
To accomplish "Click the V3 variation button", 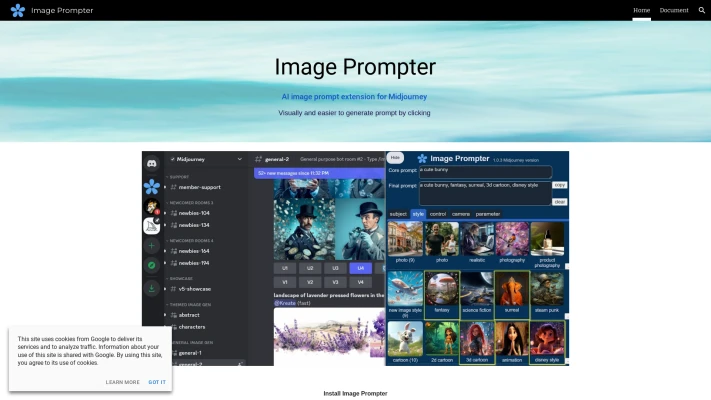I will tap(335, 282).
